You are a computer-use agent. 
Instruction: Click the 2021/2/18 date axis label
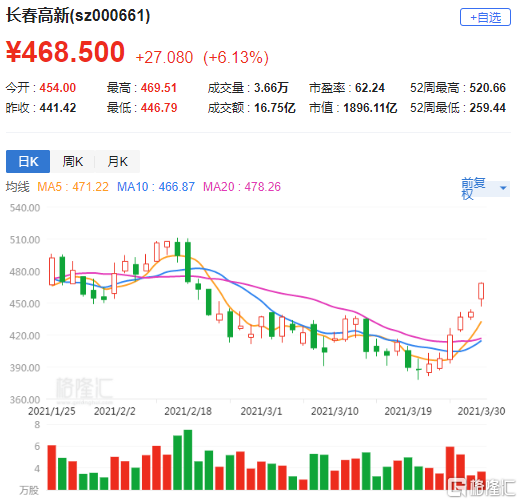click(188, 411)
